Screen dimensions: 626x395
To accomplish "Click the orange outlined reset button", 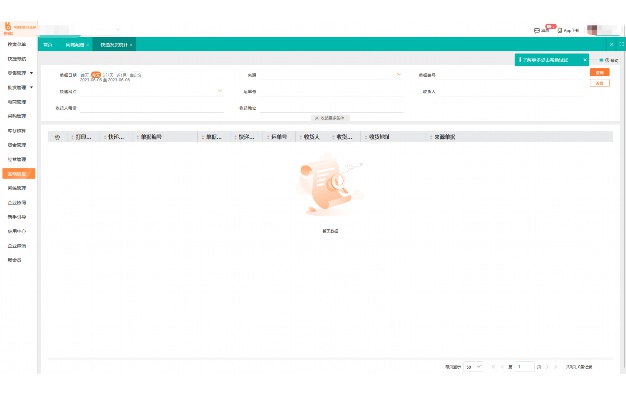I will 600,83.
